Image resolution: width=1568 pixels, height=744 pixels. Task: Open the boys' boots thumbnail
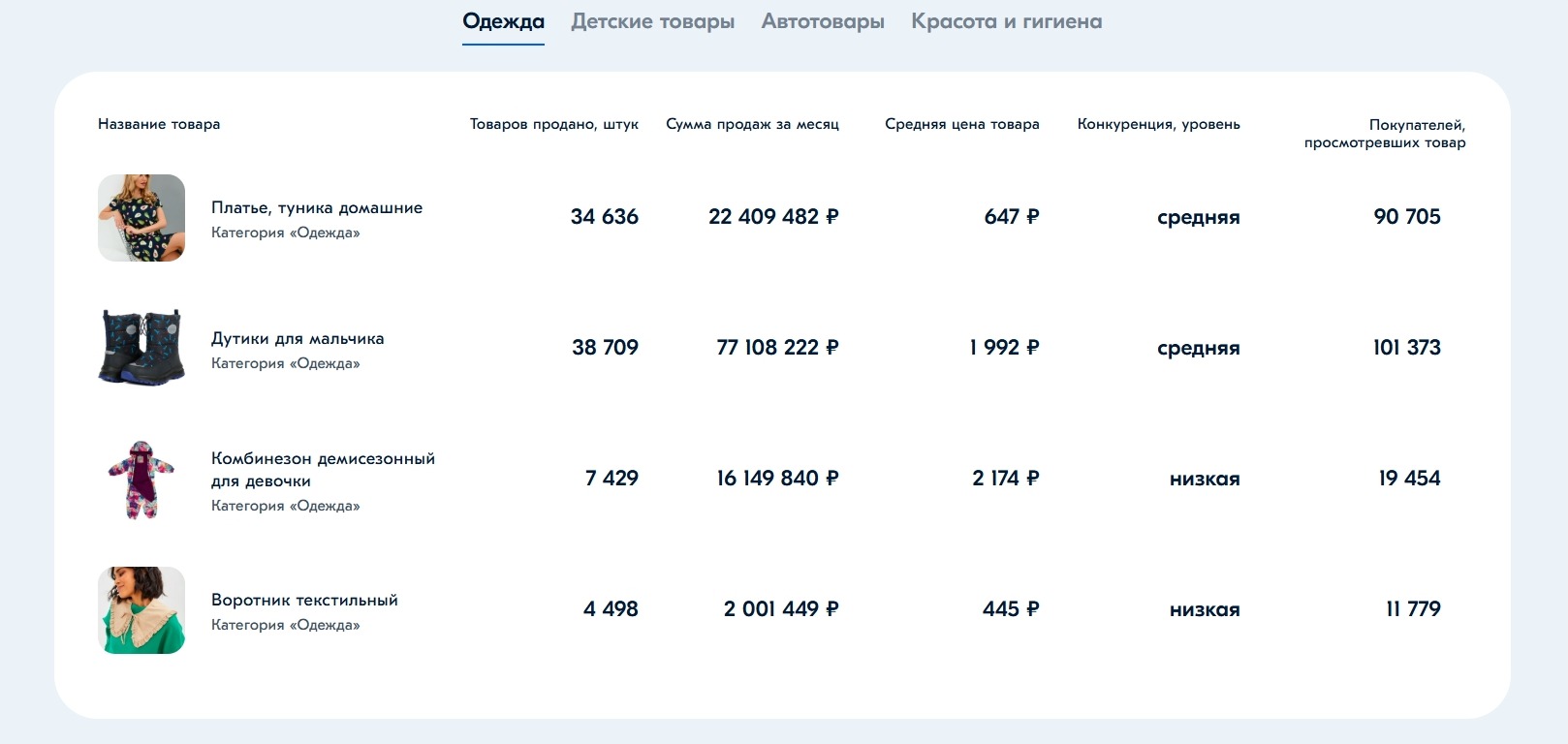141,348
